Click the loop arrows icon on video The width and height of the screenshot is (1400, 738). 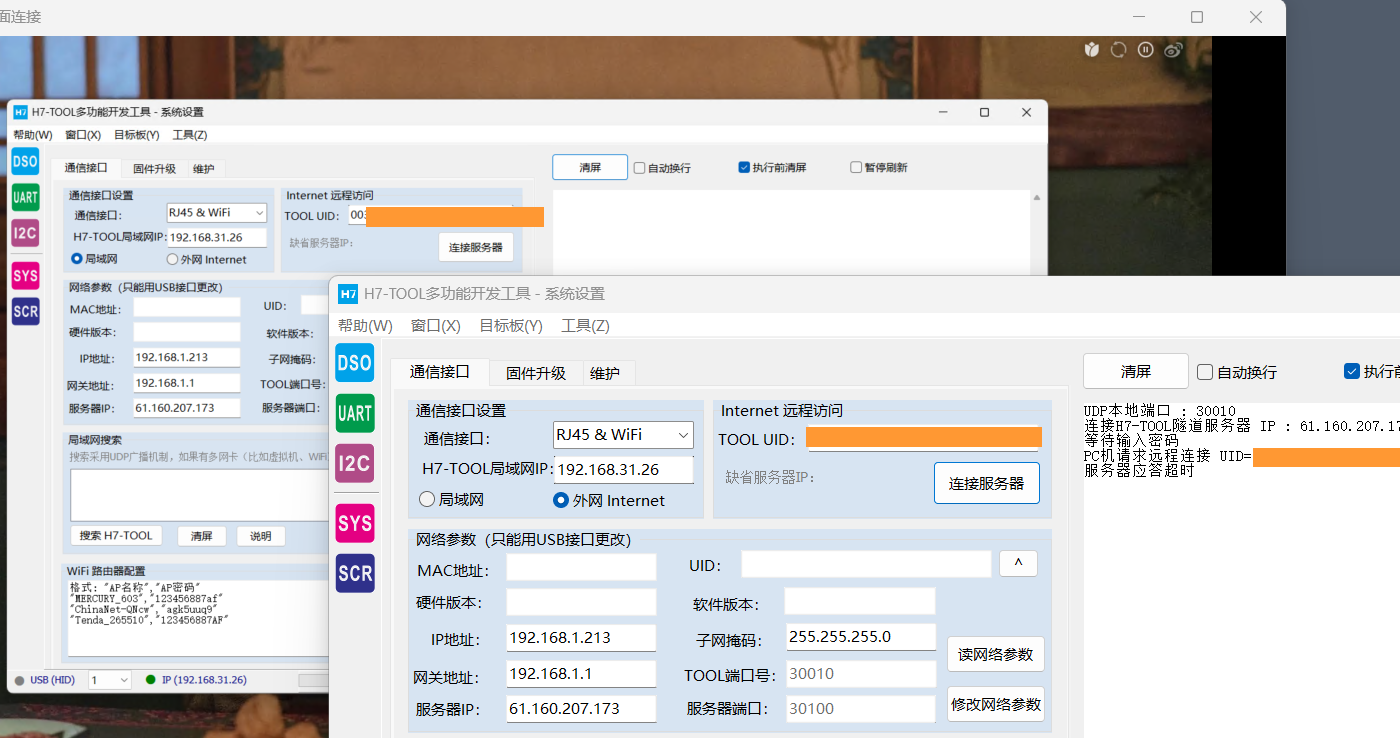coord(1119,50)
